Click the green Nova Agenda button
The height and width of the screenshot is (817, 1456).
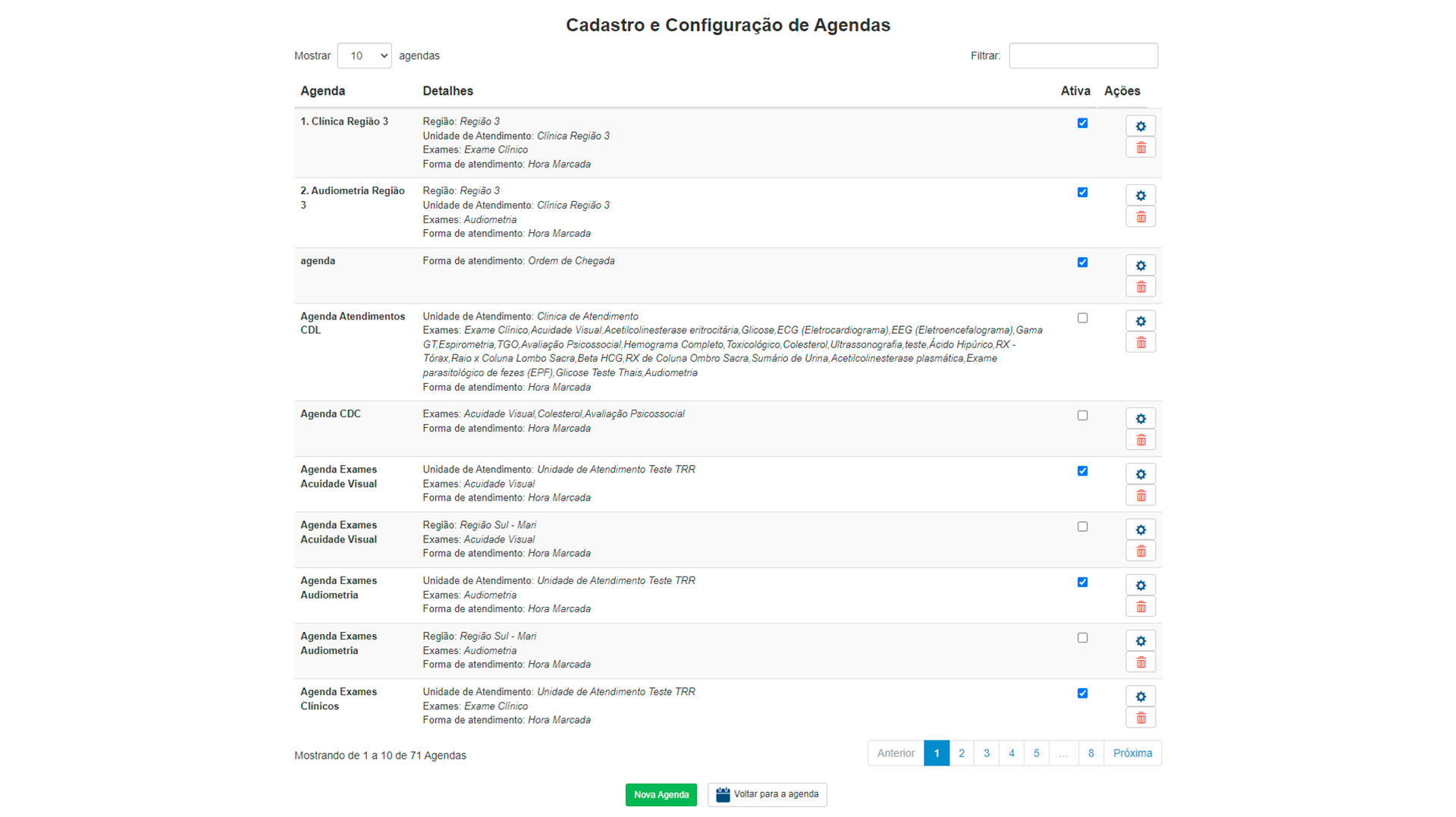click(x=661, y=795)
